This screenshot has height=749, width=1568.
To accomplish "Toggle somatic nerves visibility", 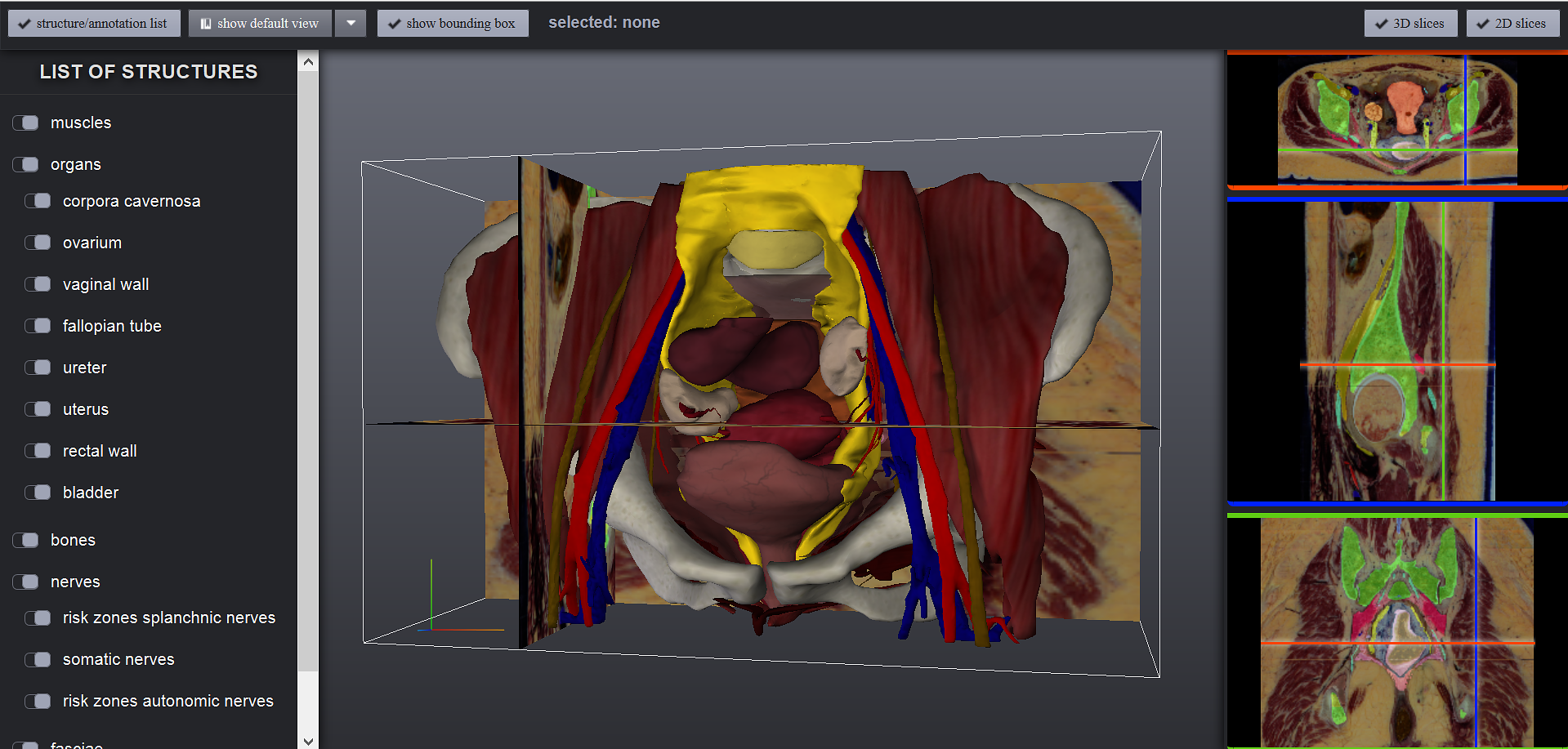I will [38, 659].
